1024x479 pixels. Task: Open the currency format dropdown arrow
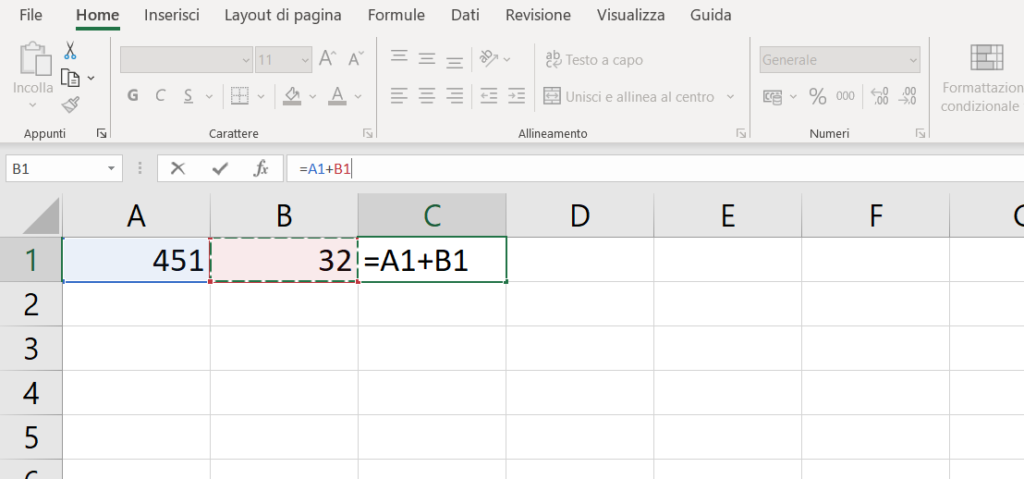[x=793, y=97]
